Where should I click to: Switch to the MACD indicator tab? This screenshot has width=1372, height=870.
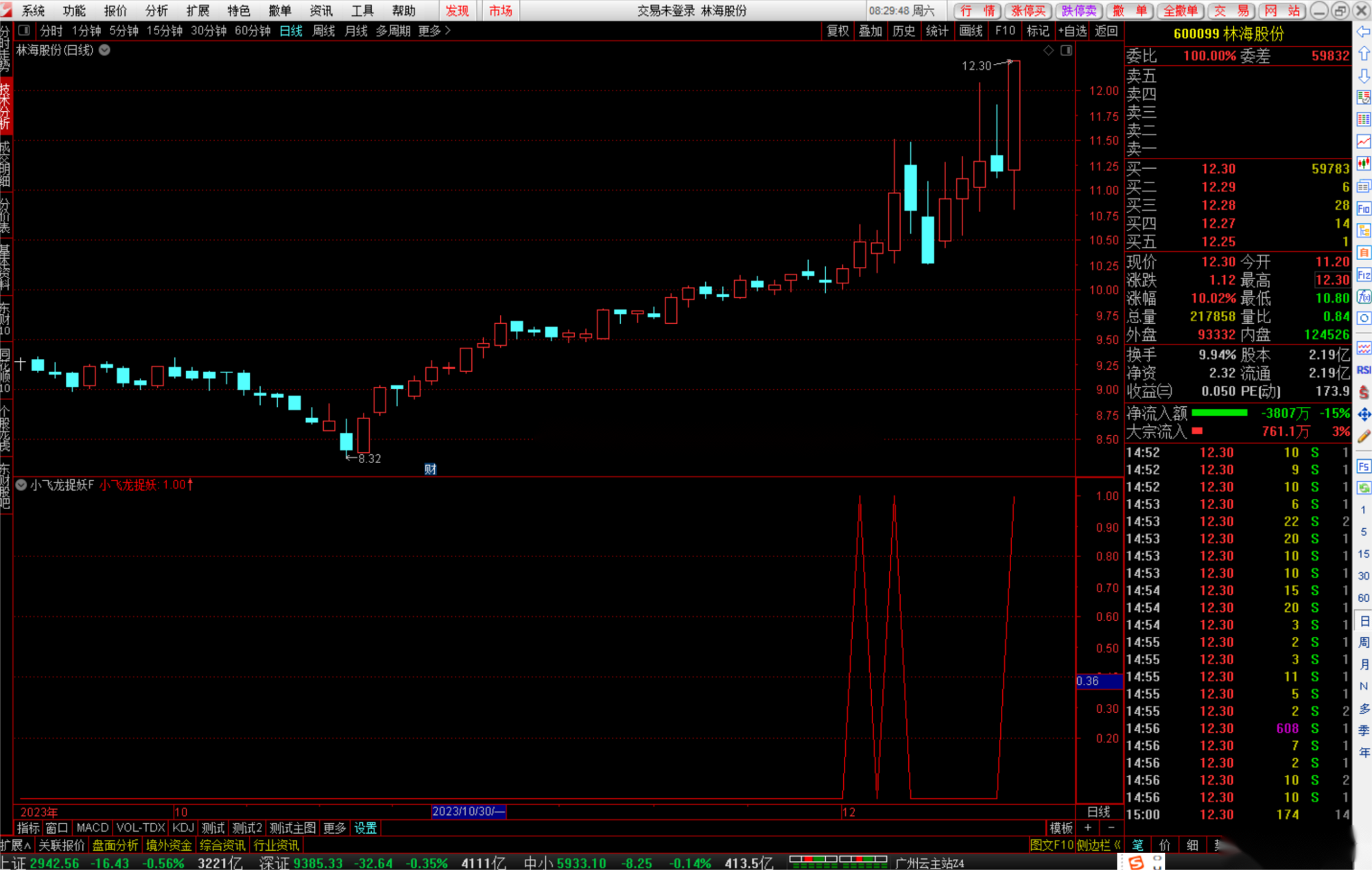coord(92,828)
